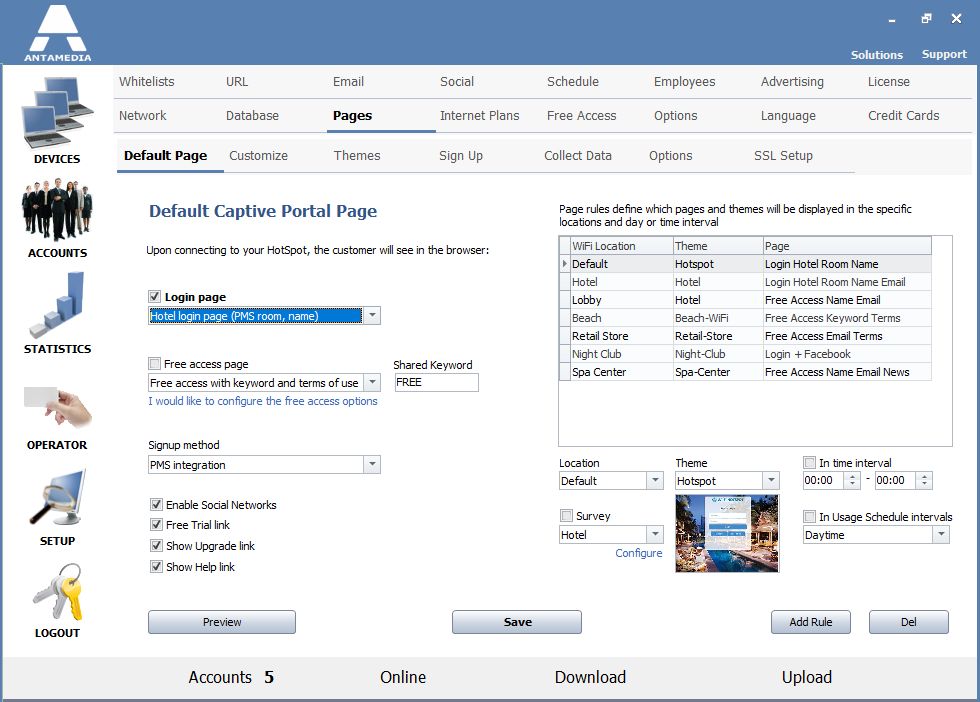Open the Solutions link
Viewport: 980px width, 702px height.
point(876,55)
